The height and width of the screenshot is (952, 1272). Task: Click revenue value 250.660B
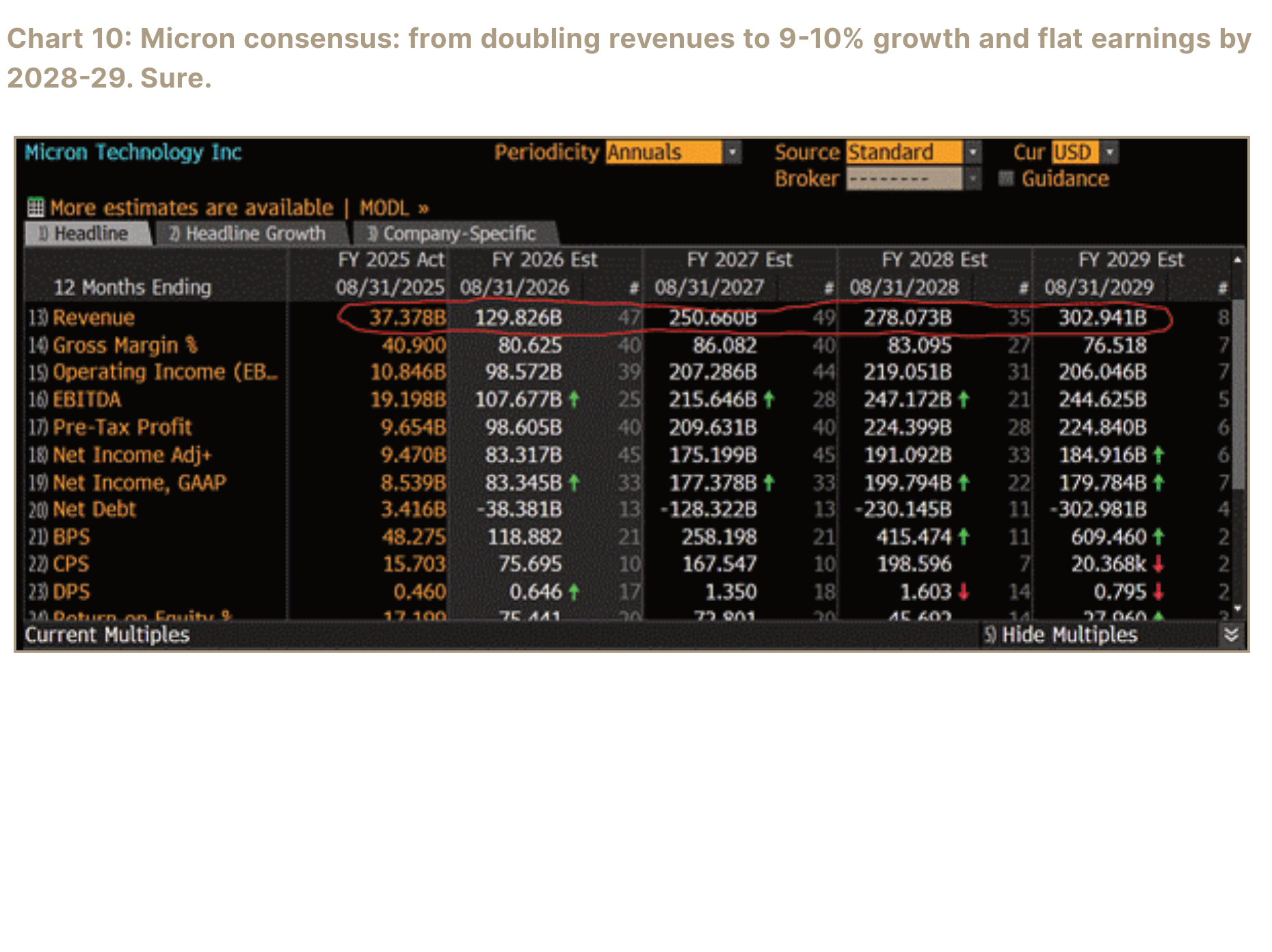(713, 317)
